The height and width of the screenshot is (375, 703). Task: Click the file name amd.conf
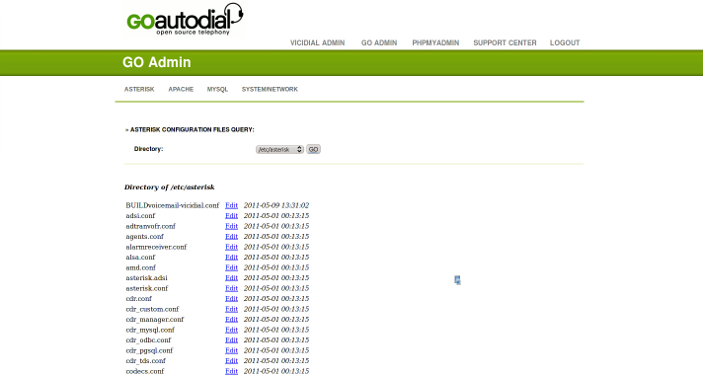[141, 267]
